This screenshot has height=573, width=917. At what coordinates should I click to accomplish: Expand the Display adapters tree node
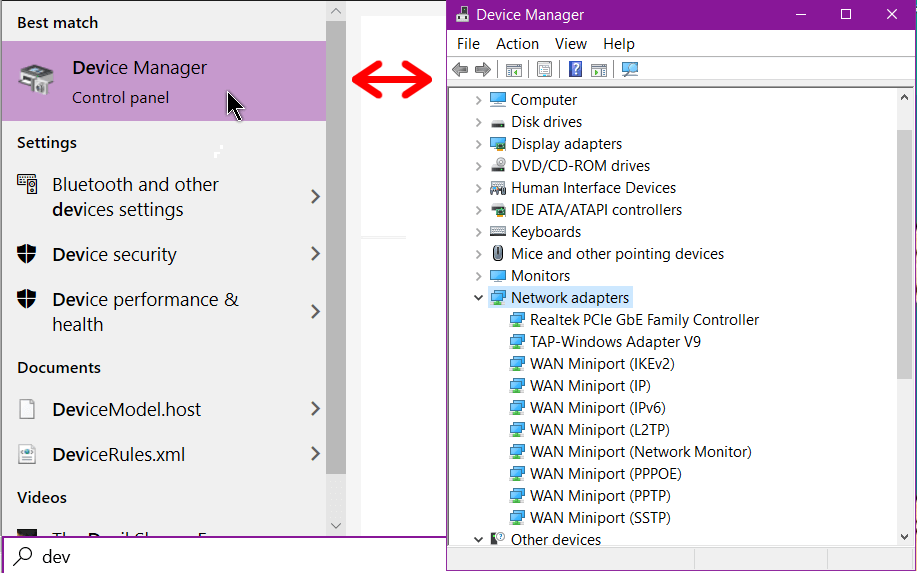tap(478, 144)
